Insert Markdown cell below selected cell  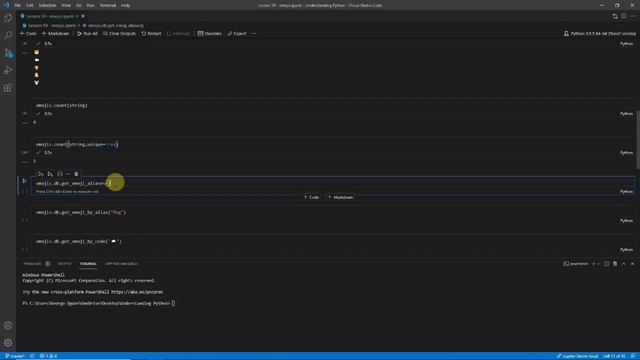(x=340, y=197)
